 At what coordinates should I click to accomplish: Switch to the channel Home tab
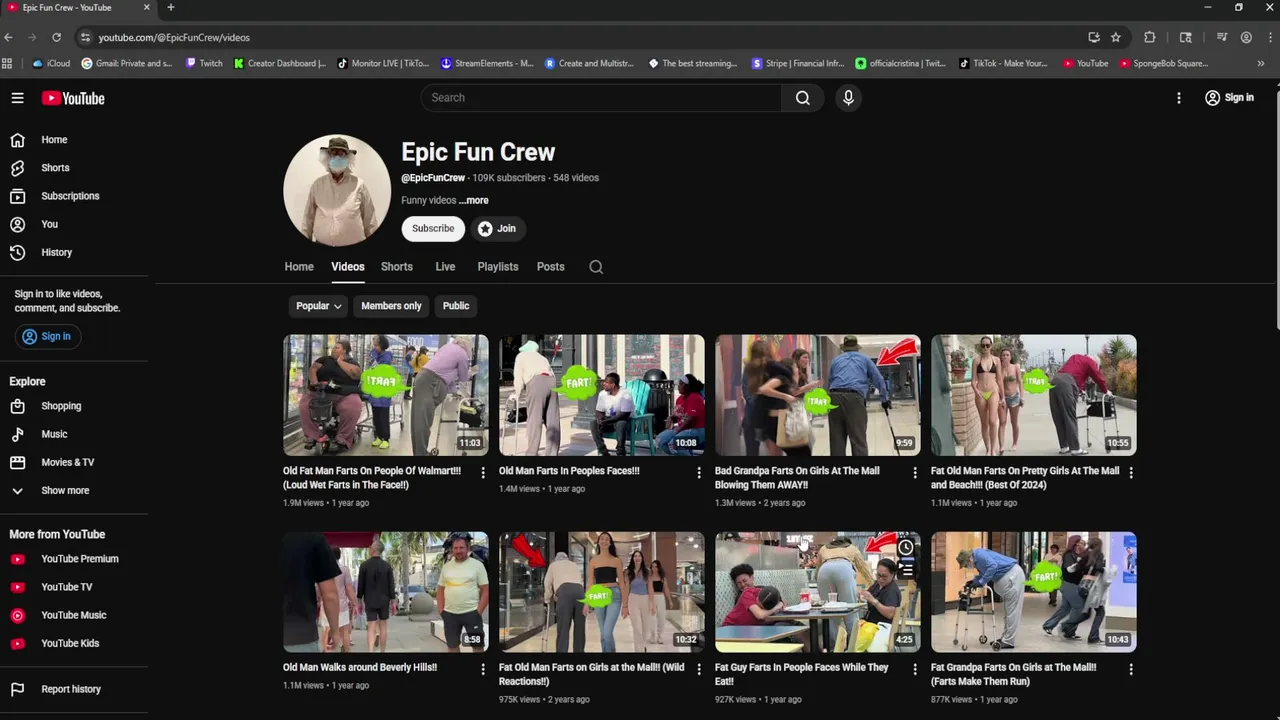coord(299,267)
